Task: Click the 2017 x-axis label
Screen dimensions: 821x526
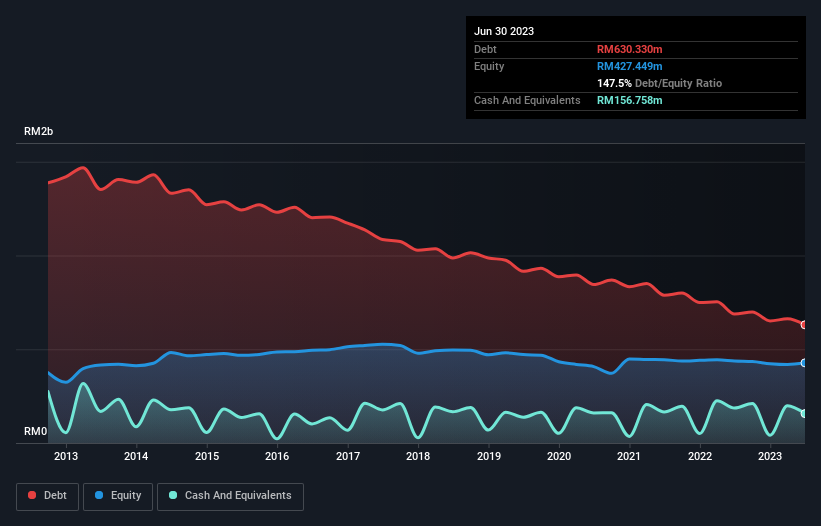Action: [348, 456]
